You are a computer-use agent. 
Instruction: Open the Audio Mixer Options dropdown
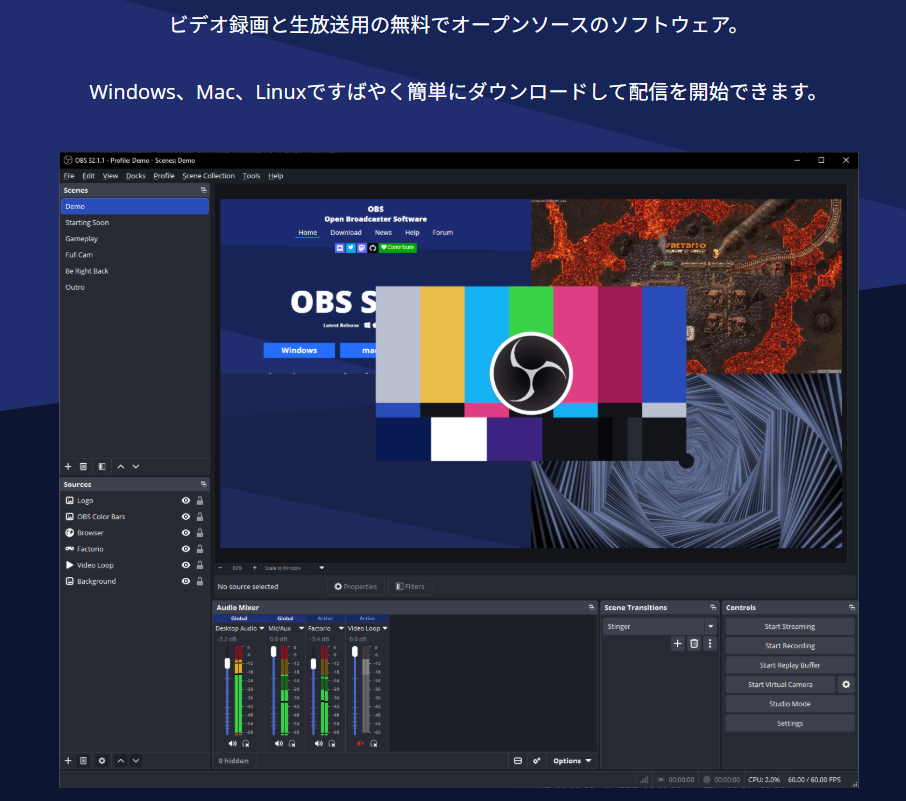click(572, 761)
